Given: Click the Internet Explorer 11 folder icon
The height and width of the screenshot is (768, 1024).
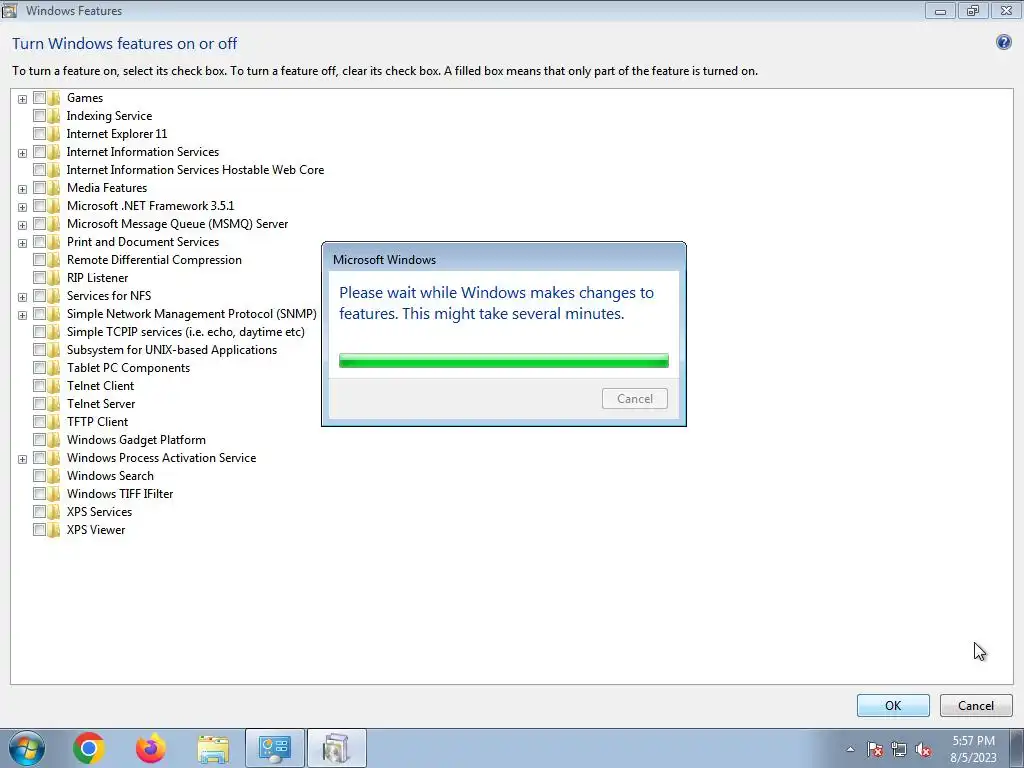Looking at the screenshot, I should (54, 134).
